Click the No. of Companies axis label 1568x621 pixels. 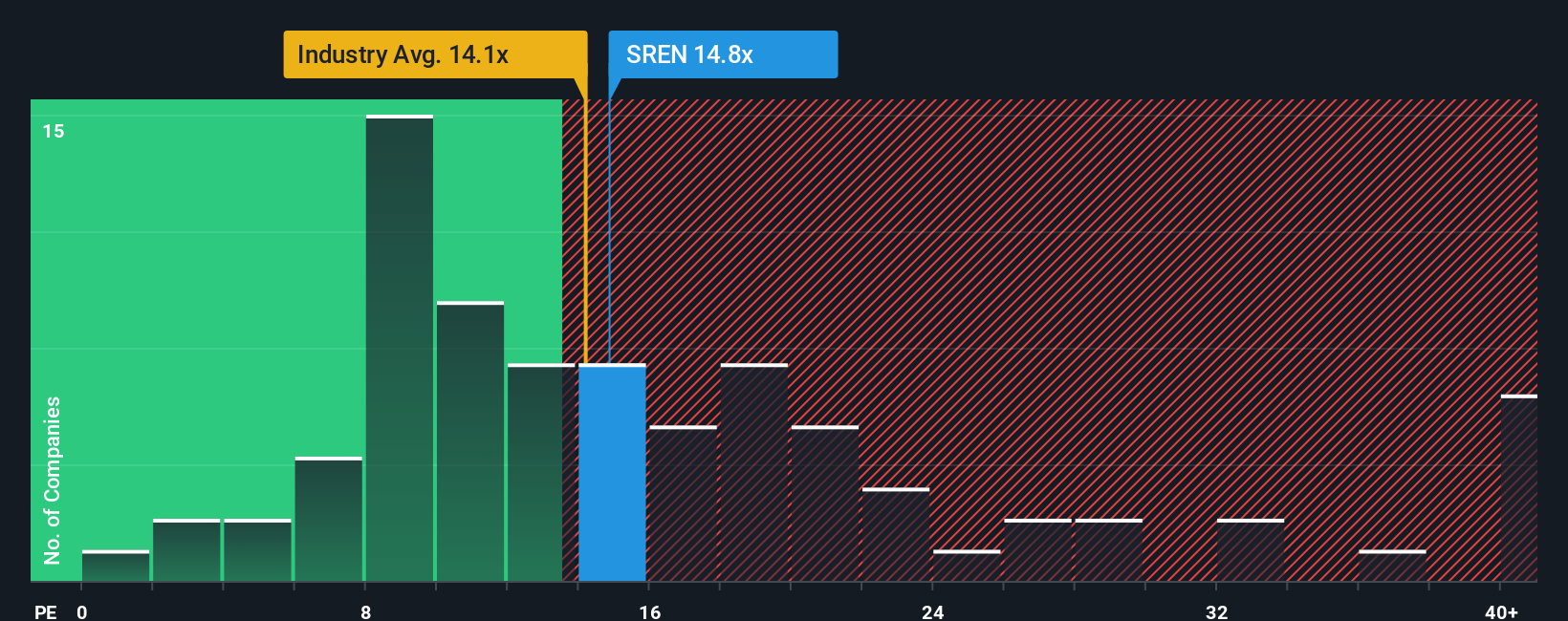point(53,480)
